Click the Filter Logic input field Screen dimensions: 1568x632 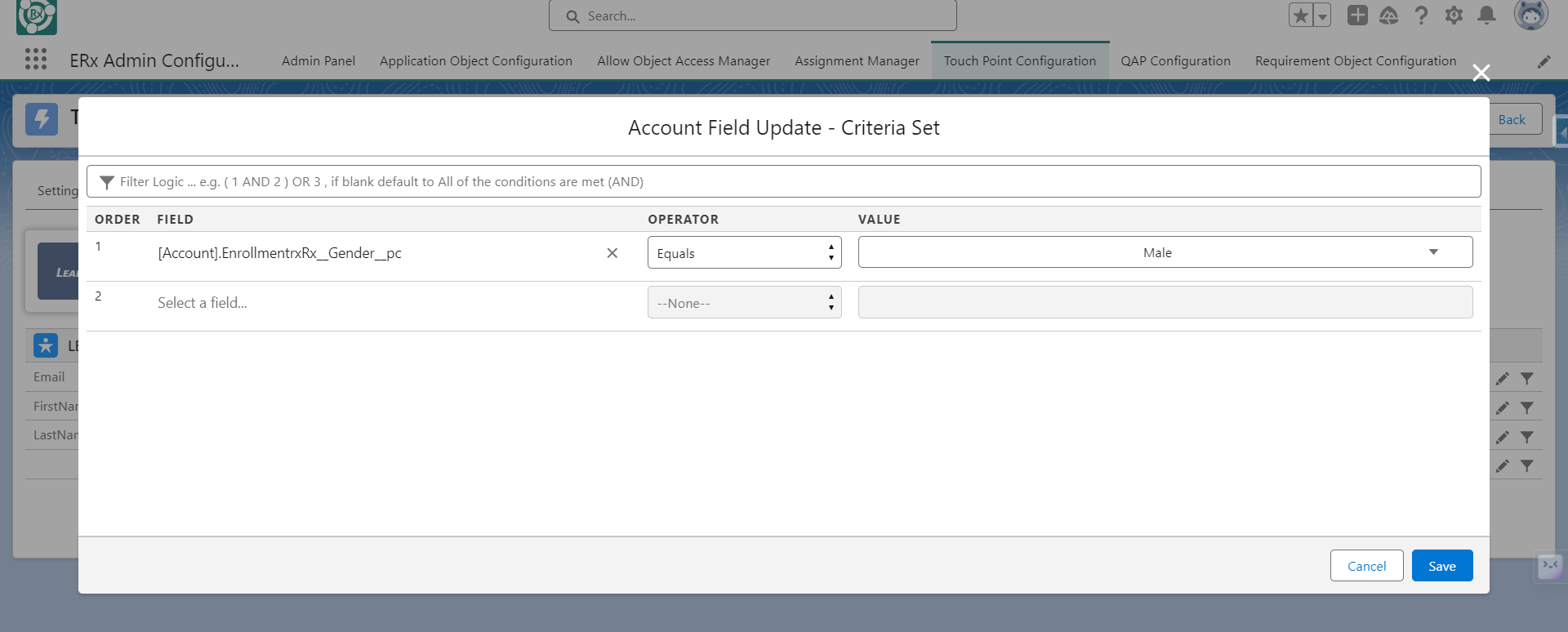784,182
